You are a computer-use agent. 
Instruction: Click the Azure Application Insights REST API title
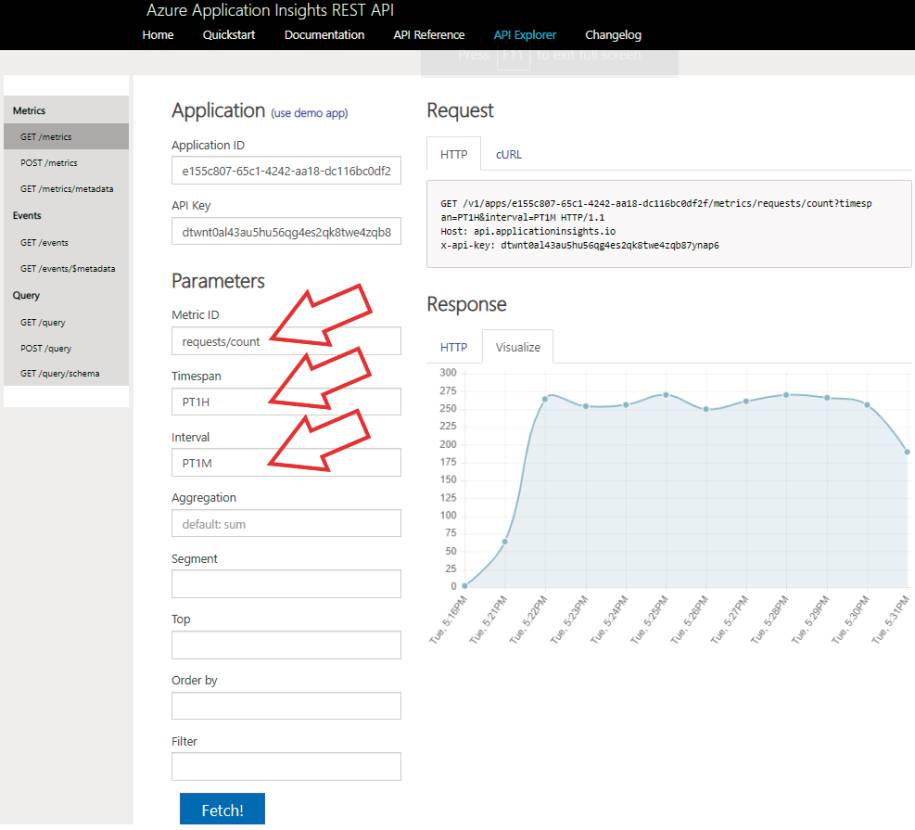coord(270,10)
